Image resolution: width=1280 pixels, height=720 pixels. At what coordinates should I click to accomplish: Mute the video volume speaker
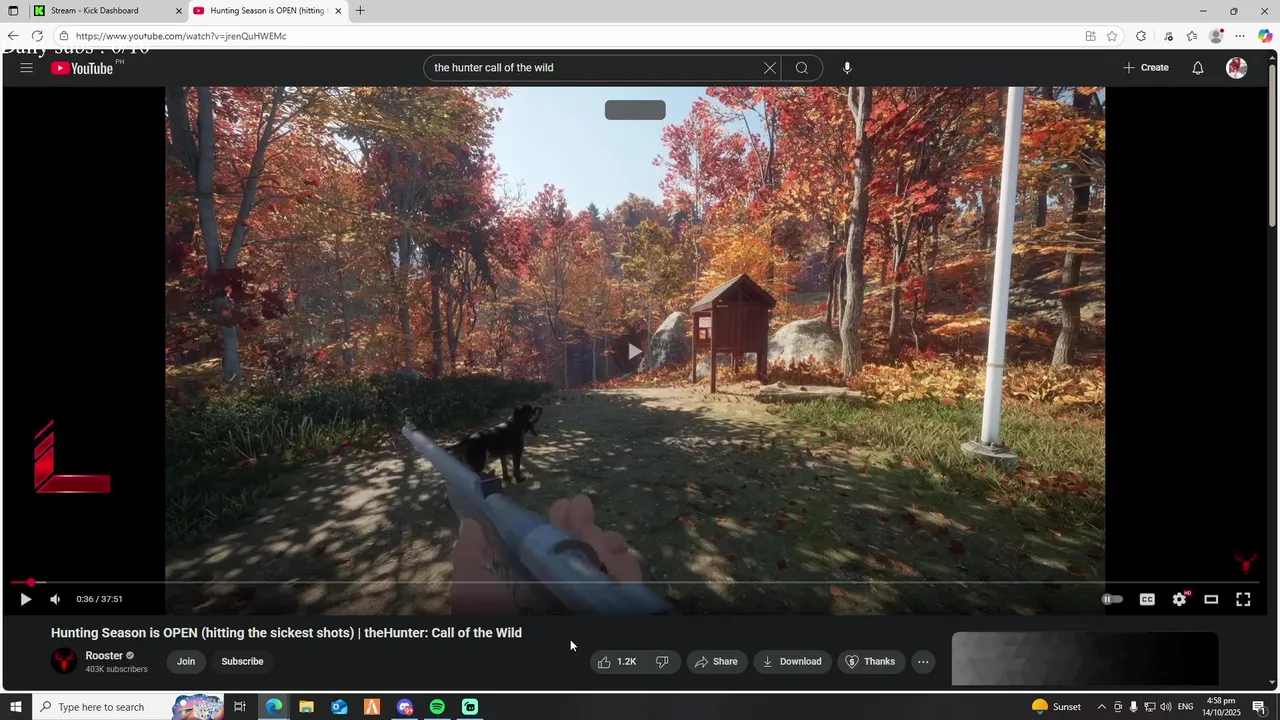[55, 599]
